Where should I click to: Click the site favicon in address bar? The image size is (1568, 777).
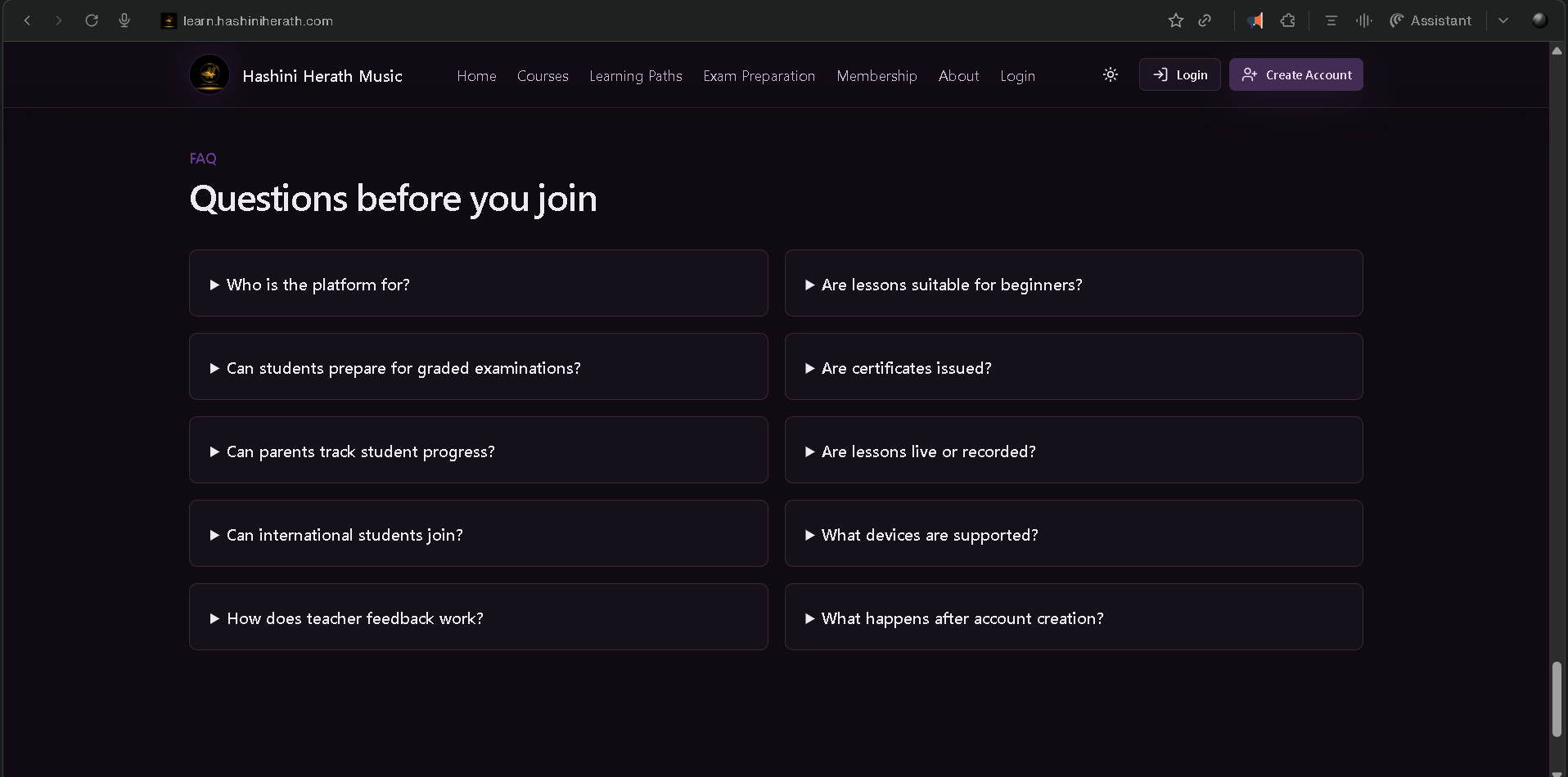coord(169,20)
